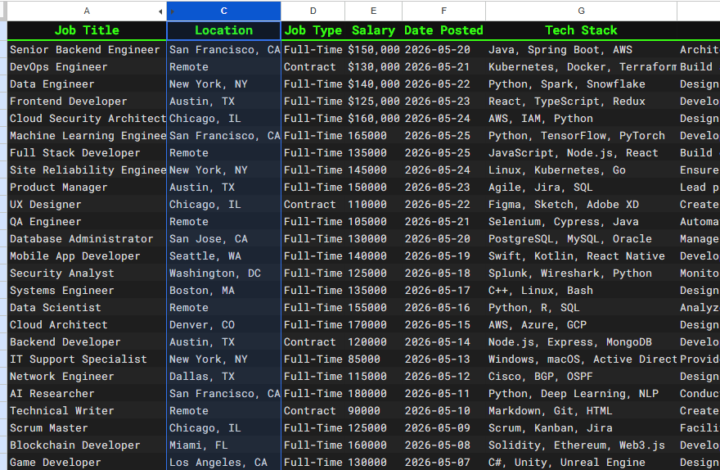Click the 'Figma, Sketch, Adobe XD' cell
This screenshot has height=470, width=720.
point(581,205)
